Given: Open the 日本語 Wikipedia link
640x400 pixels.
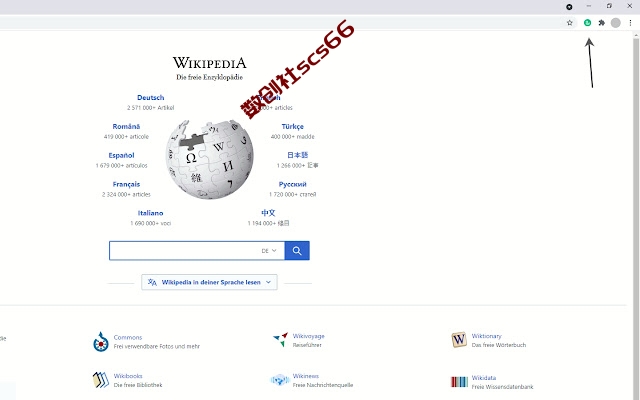Looking at the screenshot, I should (298, 155).
